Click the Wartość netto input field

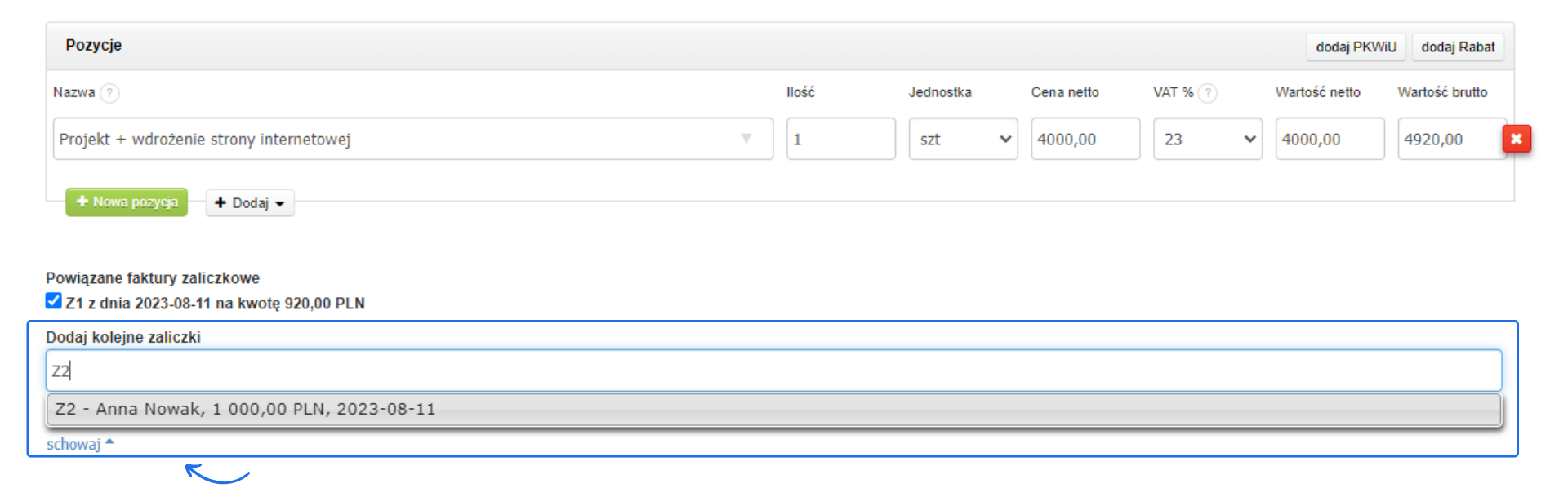pos(1329,139)
